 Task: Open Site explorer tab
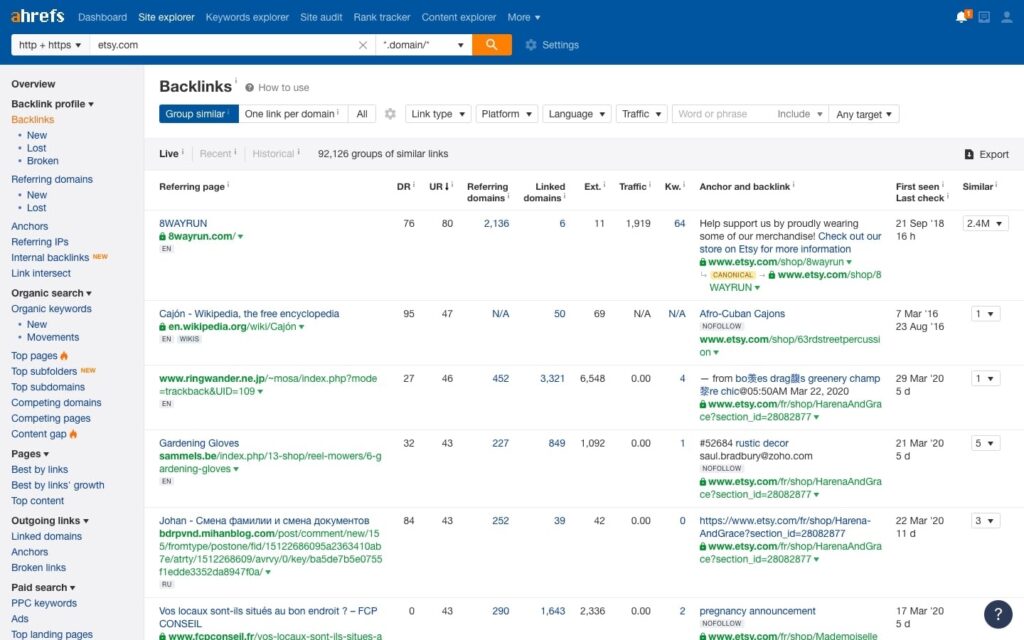point(167,17)
